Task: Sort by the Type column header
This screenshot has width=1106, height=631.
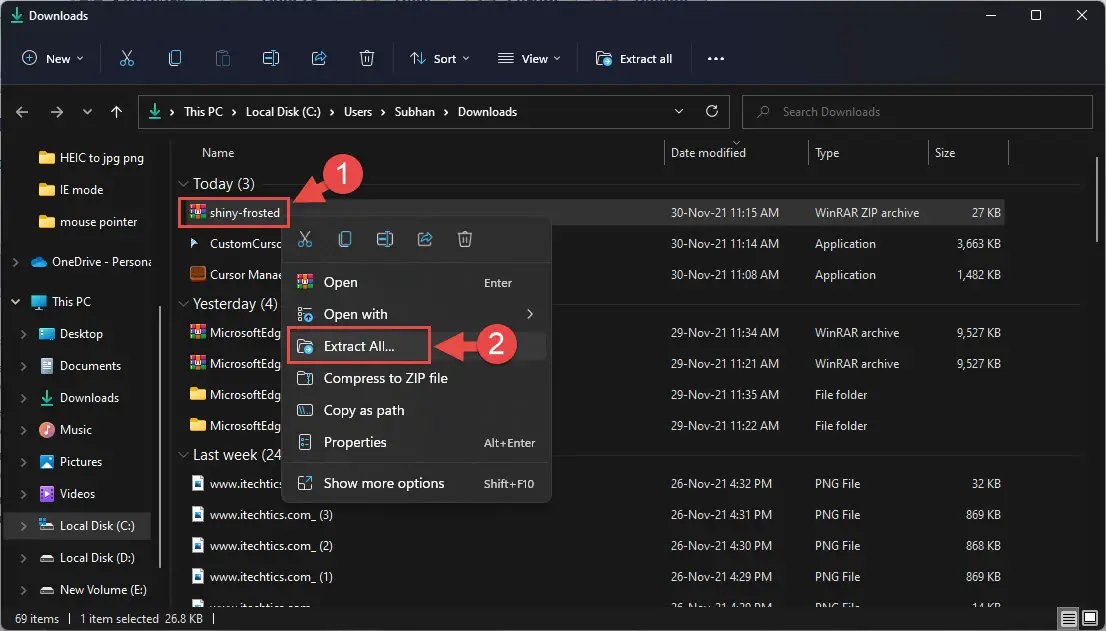Action: click(x=868, y=152)
